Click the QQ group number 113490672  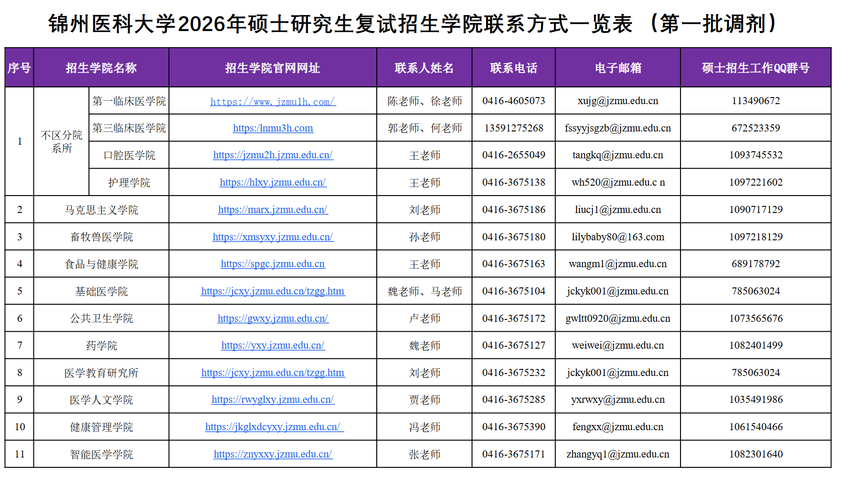click(756, 101)
